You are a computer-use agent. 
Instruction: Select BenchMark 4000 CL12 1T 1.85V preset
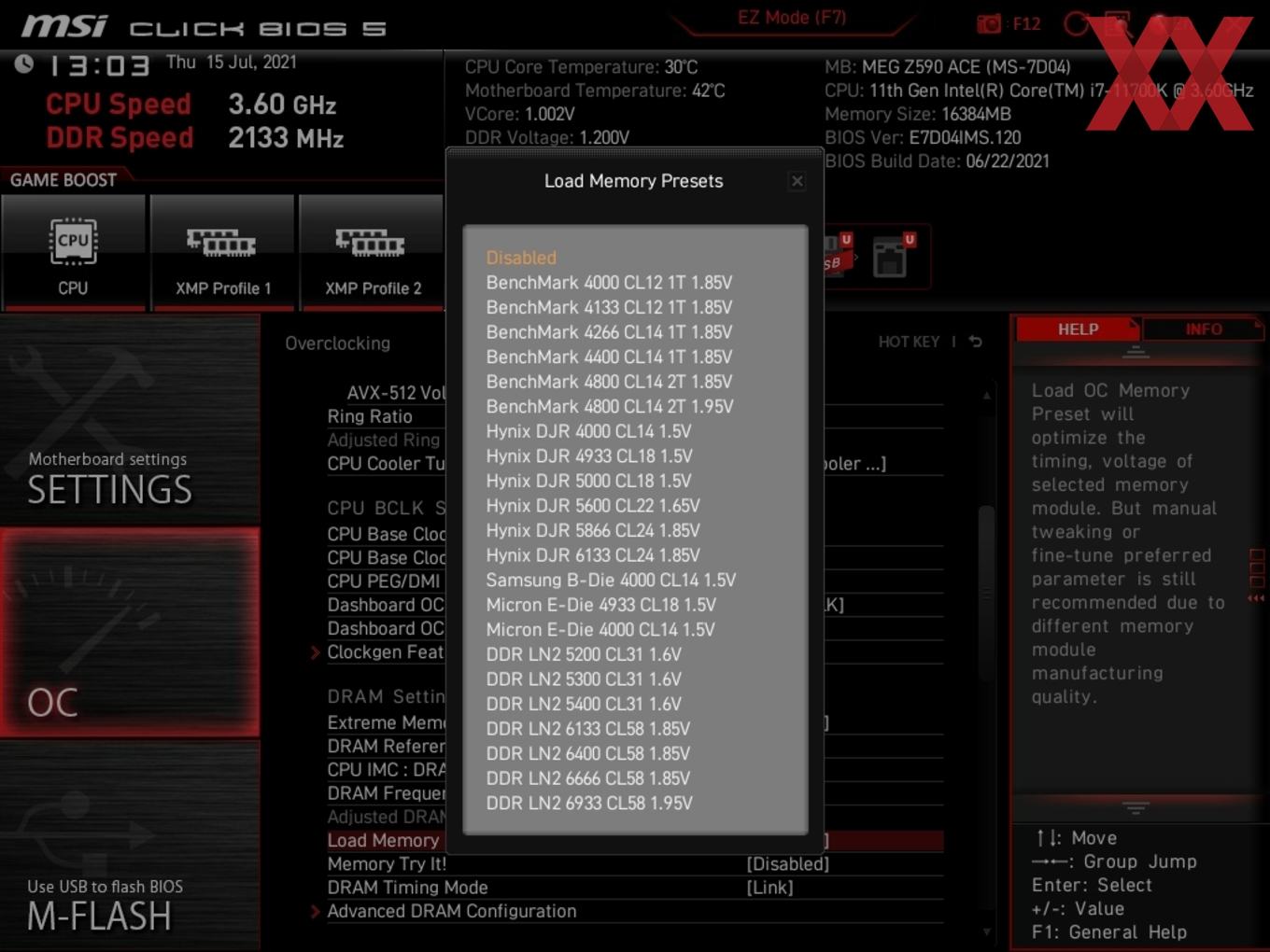point(609,282)
